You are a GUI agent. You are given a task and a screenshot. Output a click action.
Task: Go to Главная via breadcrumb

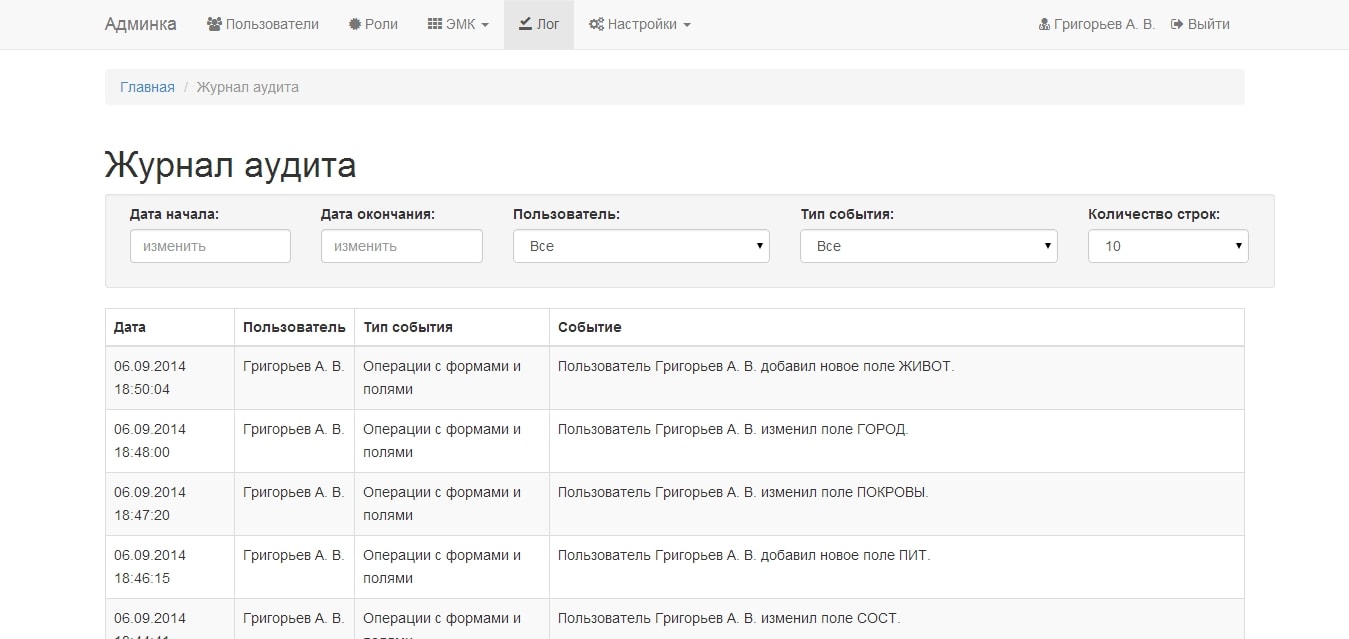click(x=147, y=87)
